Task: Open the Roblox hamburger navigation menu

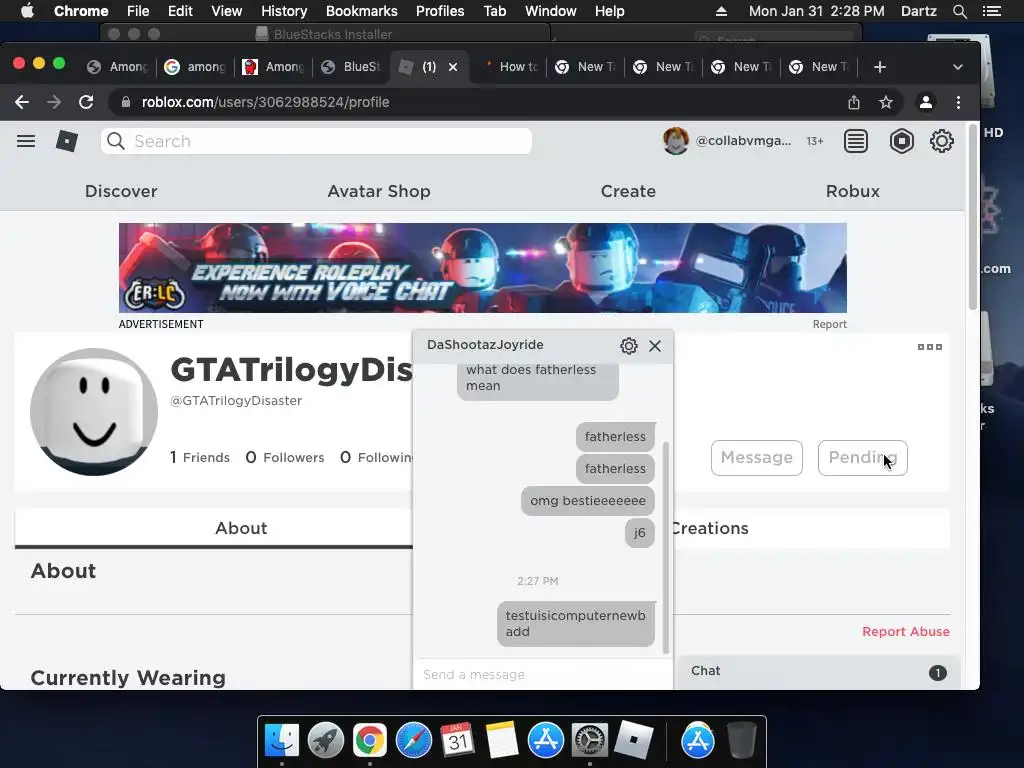Action: 25,141
